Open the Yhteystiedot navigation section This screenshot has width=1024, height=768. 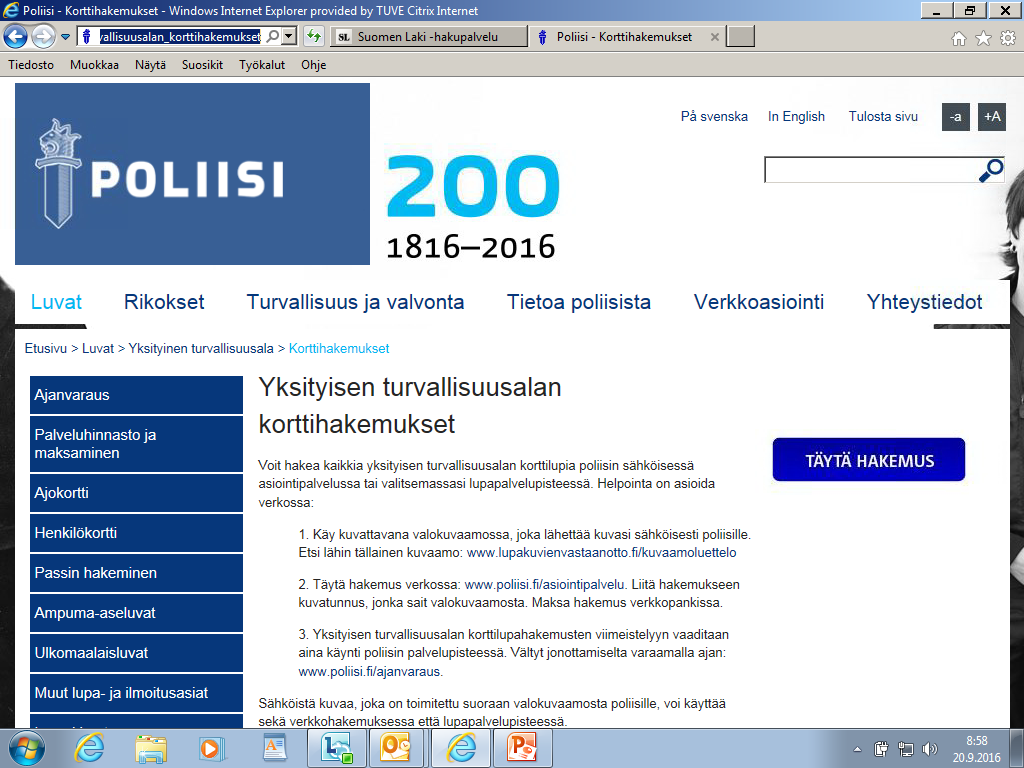point(924,302)
